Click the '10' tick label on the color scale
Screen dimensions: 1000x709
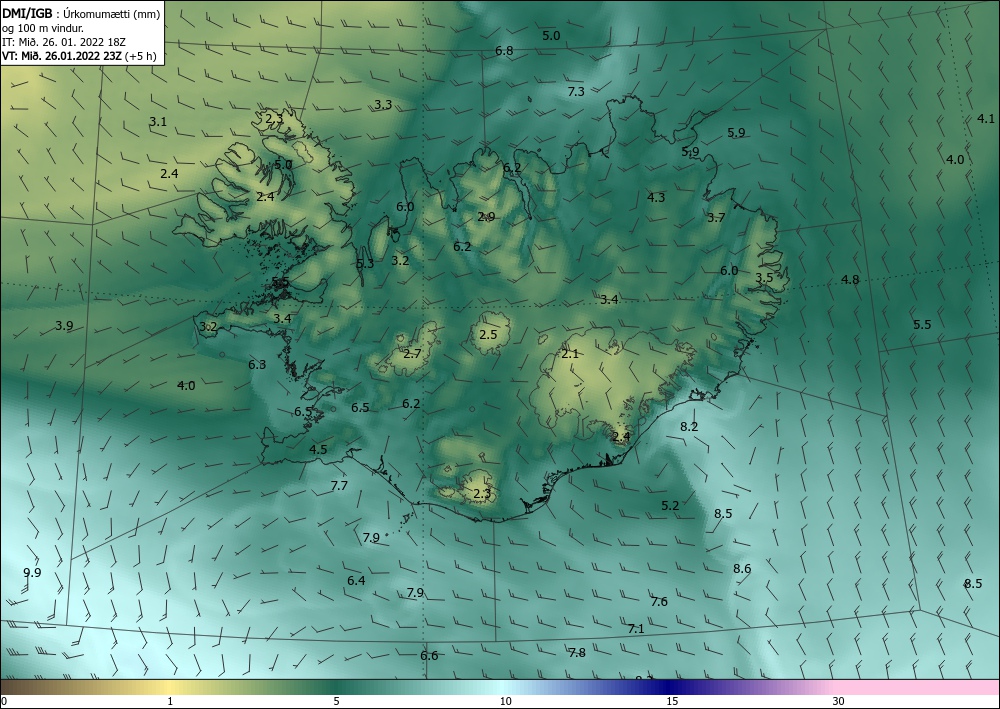pyautogui.click(x=506, y=701)
